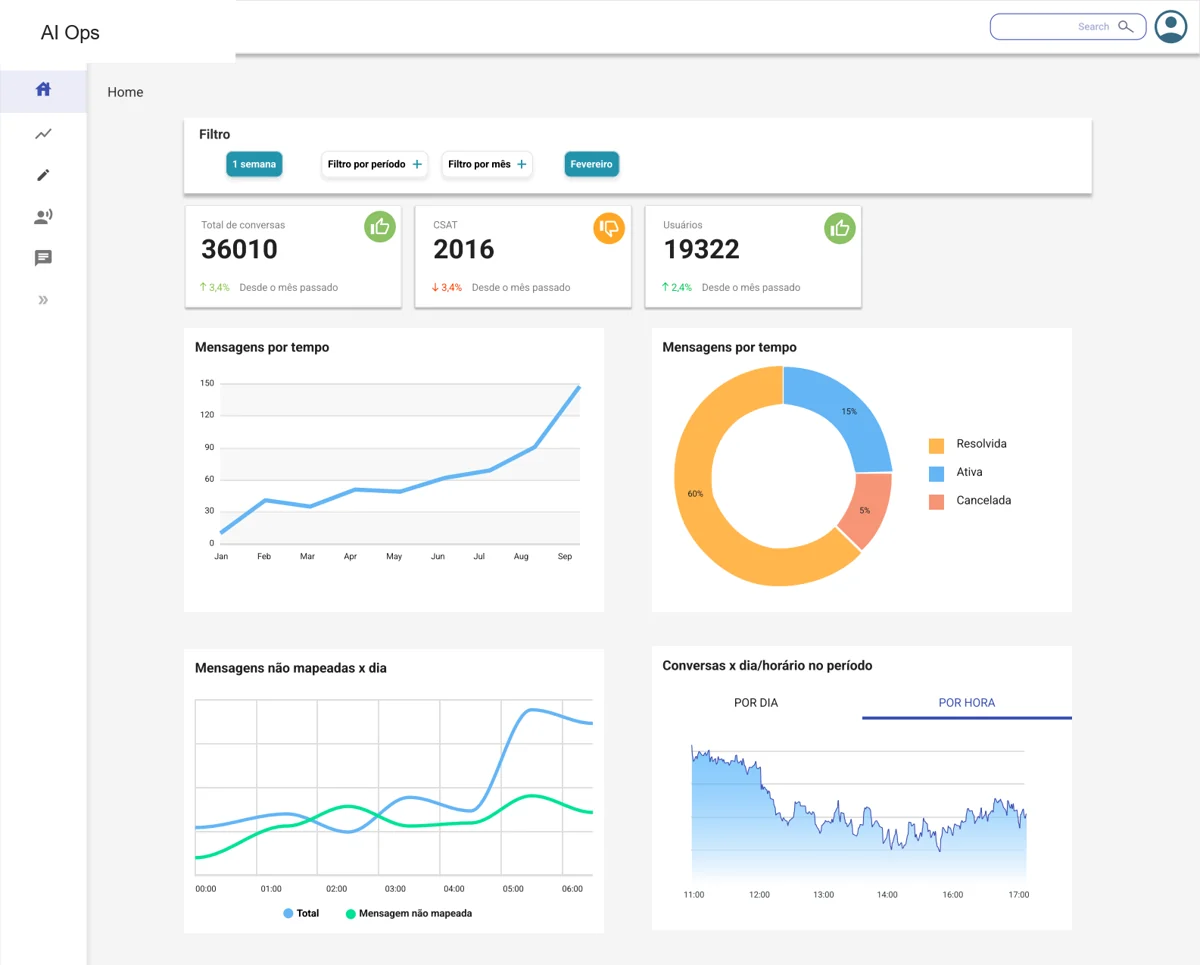The image size is (1200, 965).
Task: Click the Filtro heading
Action: pyautogui.click(x=214, y=134)
